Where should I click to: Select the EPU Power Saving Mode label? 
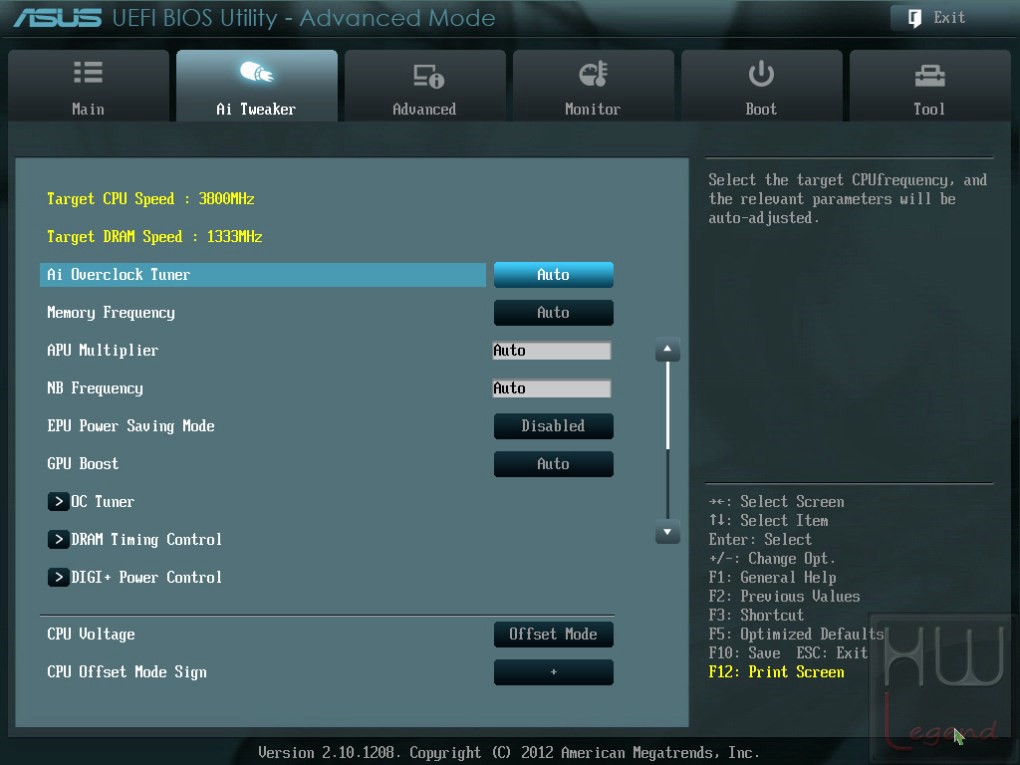pos(131,426)
